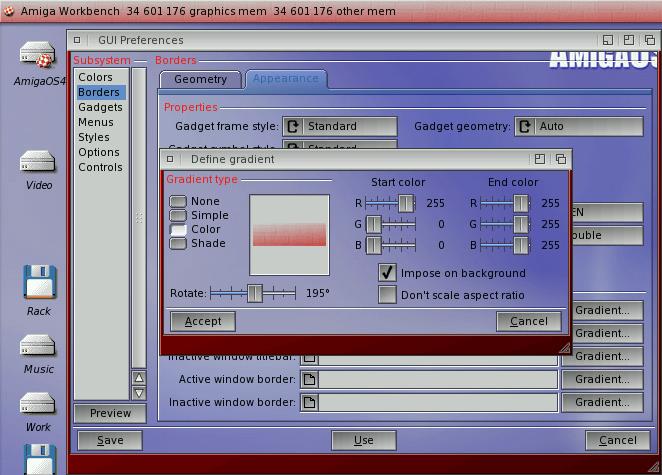Click the GUI Preferences close gadget
Image resolution: width=662 pixels, height=475 pixels.
click(77, 40)
